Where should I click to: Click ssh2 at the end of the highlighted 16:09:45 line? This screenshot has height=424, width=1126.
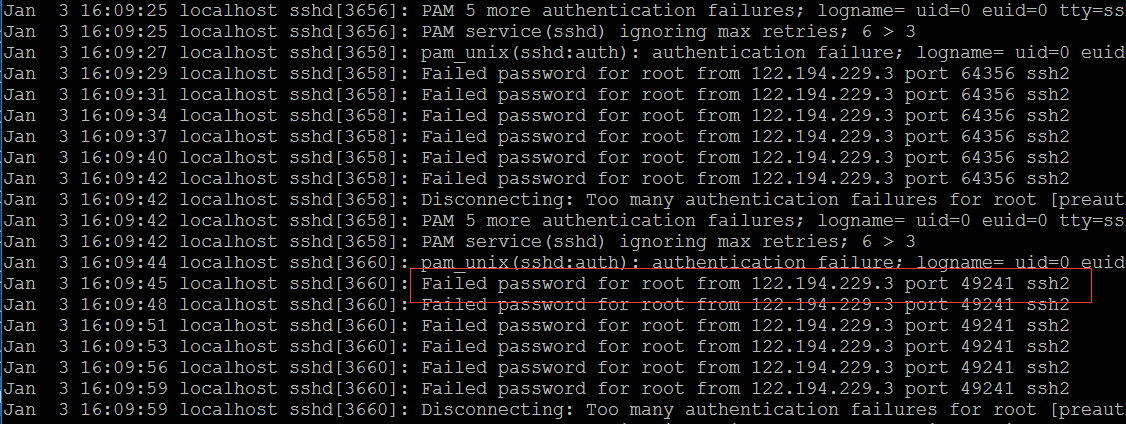pyautogui.click(x=1048, y=284)
